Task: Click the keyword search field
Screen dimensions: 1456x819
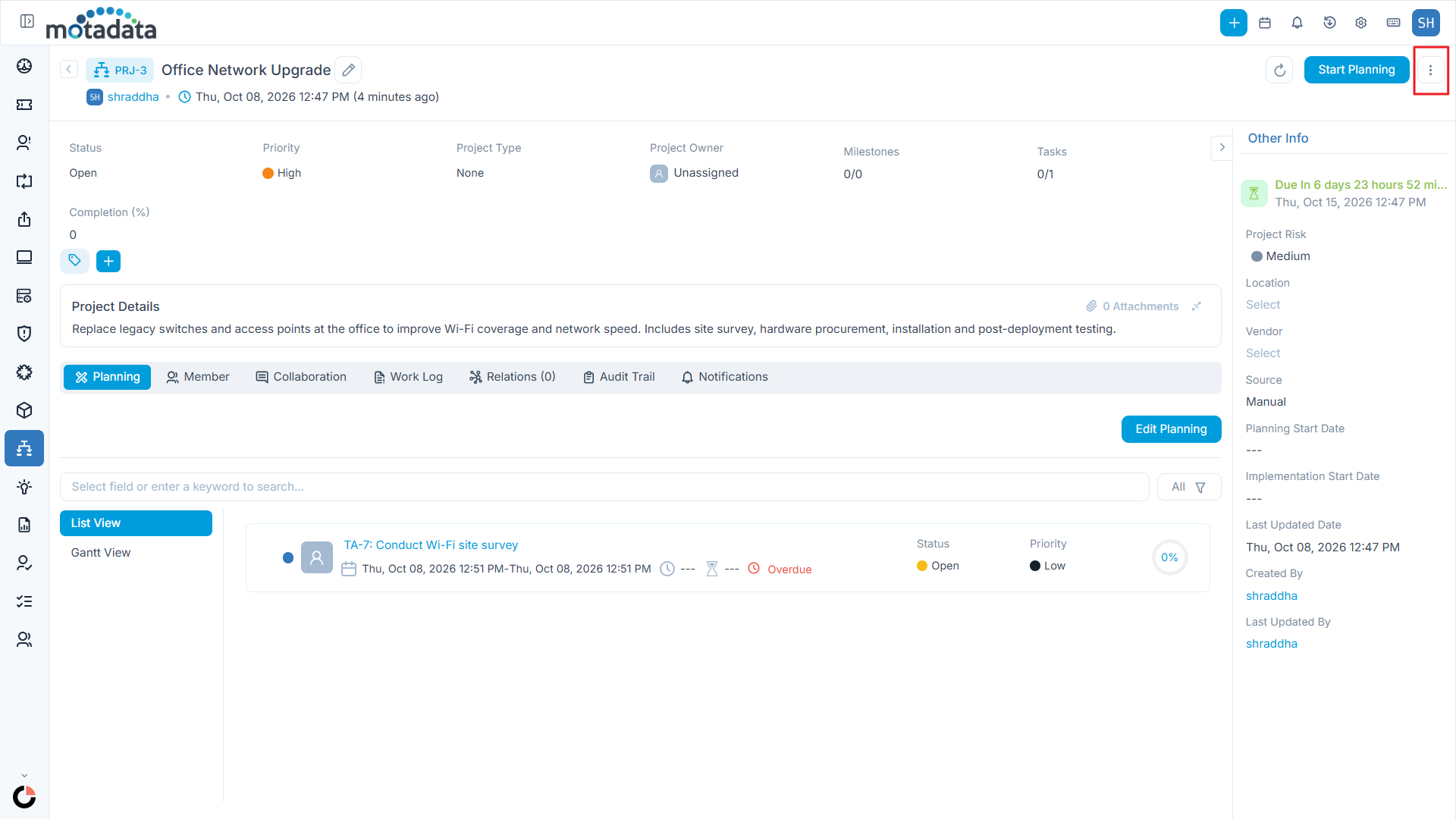Action: click(x=604, y=487)
